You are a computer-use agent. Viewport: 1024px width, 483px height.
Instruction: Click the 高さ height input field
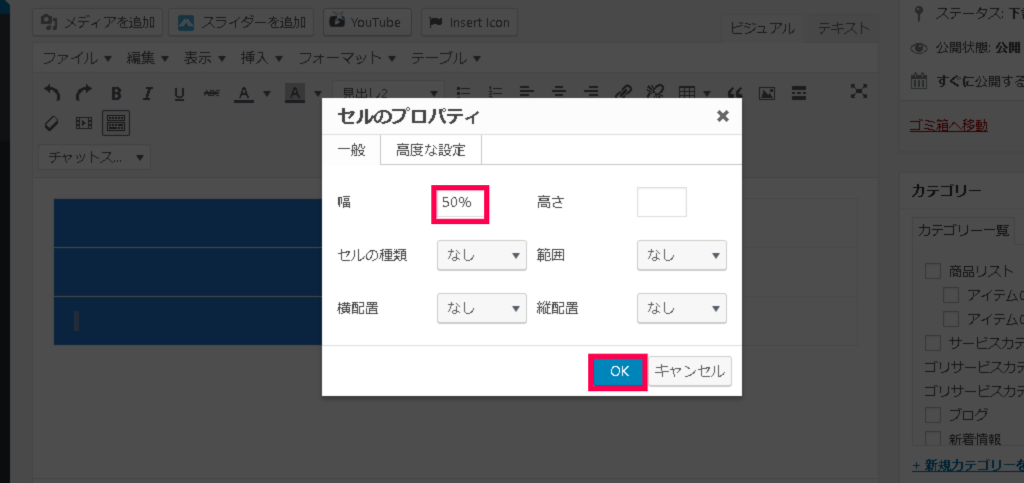(x=661, y=202)
